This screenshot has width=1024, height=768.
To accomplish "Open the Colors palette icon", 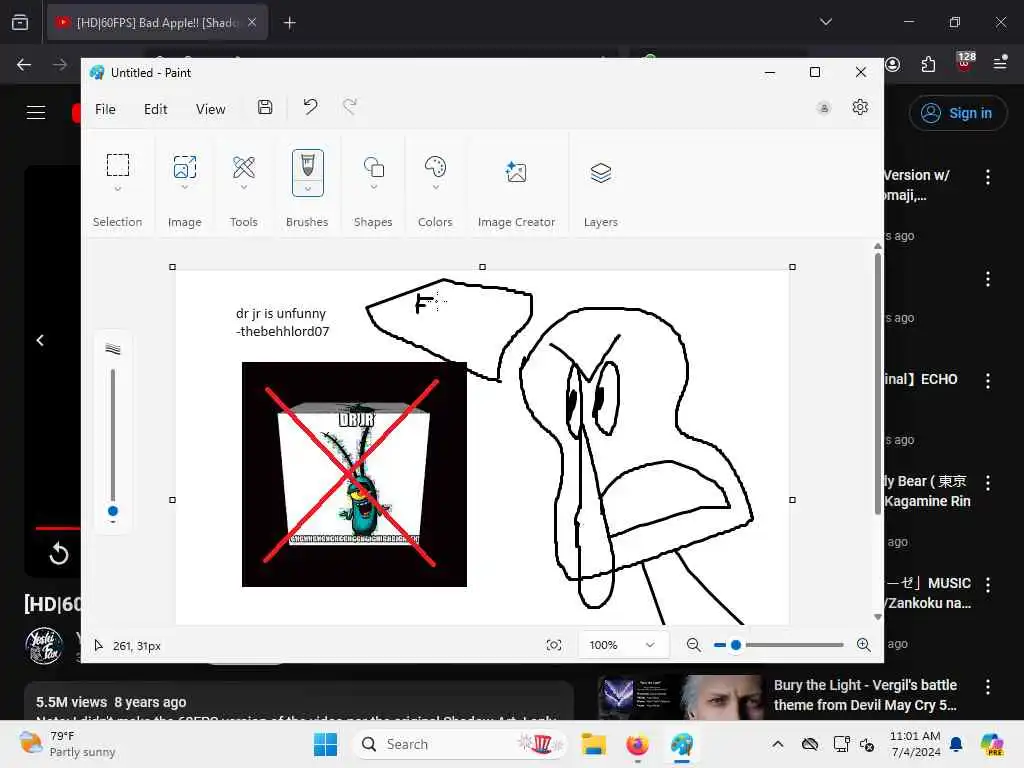I will (x=436, y=167).
